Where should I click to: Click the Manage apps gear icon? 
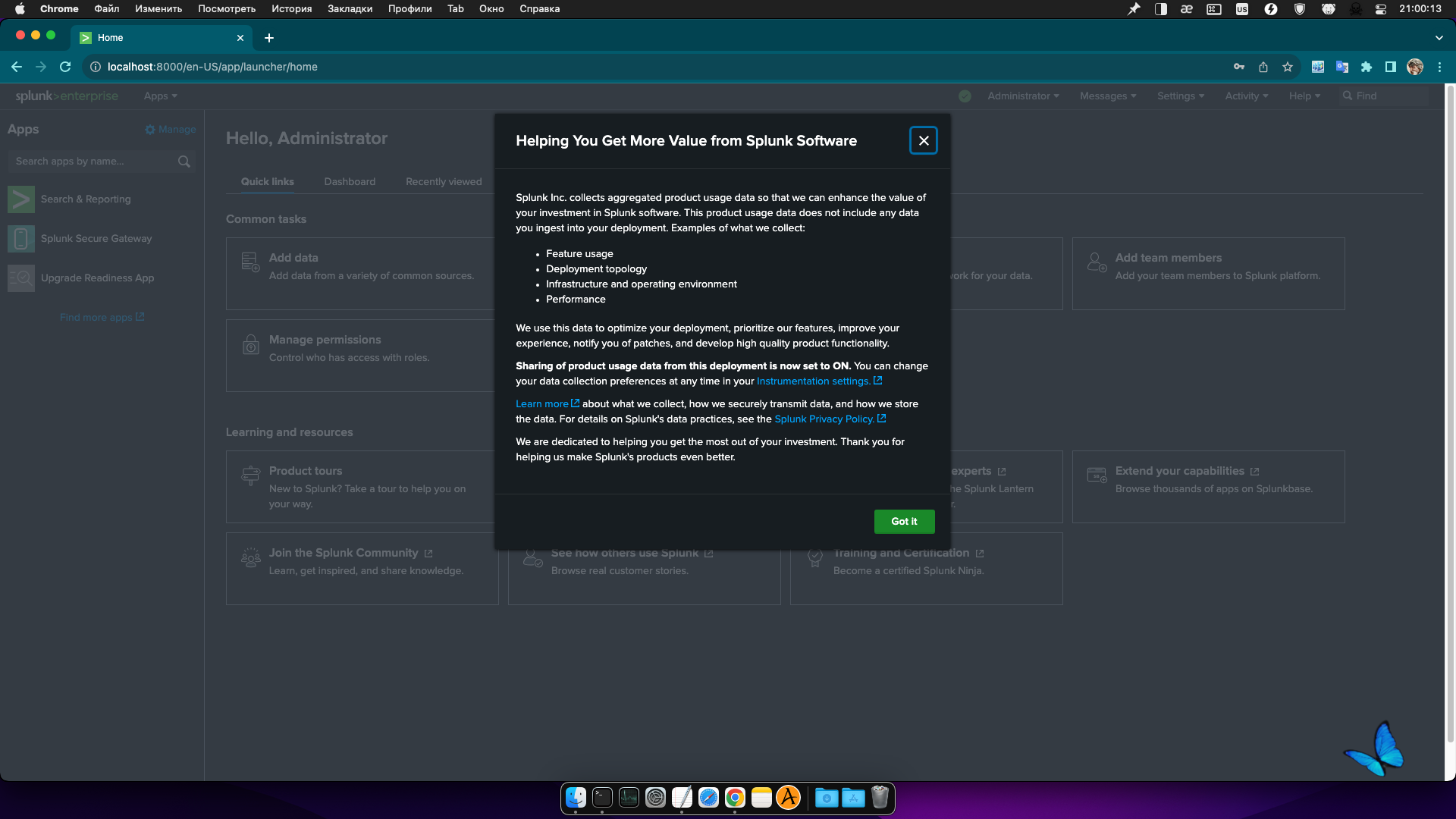(150, 130)
